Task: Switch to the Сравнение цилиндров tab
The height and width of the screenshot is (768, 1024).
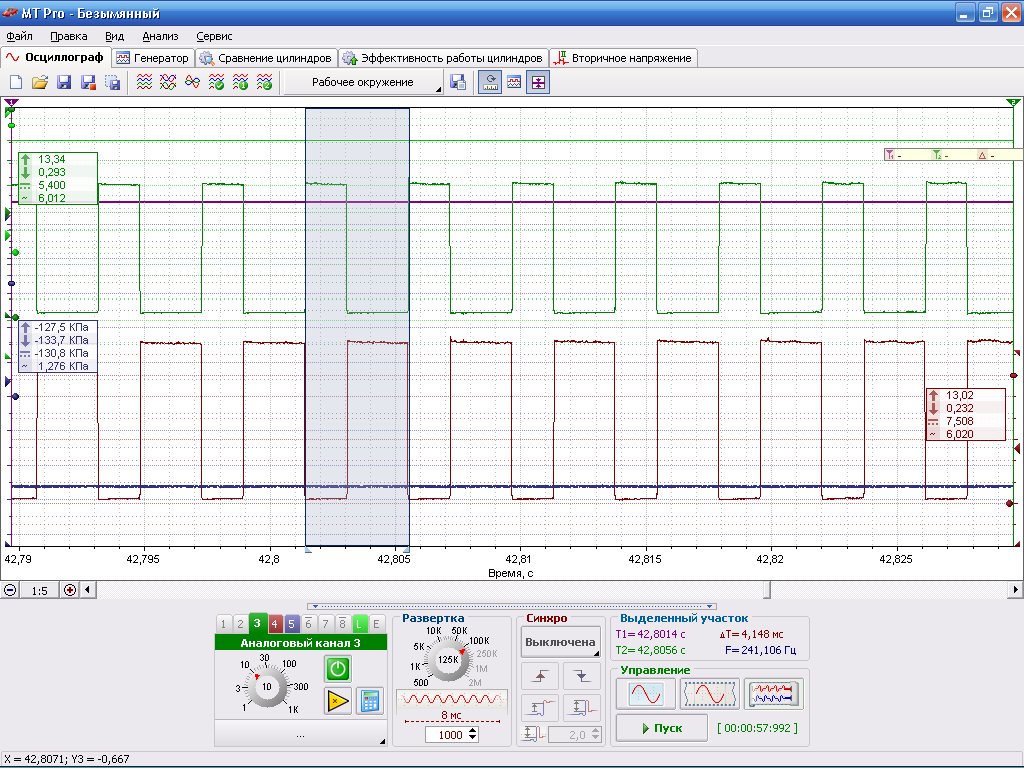Action: coord(266,58)
